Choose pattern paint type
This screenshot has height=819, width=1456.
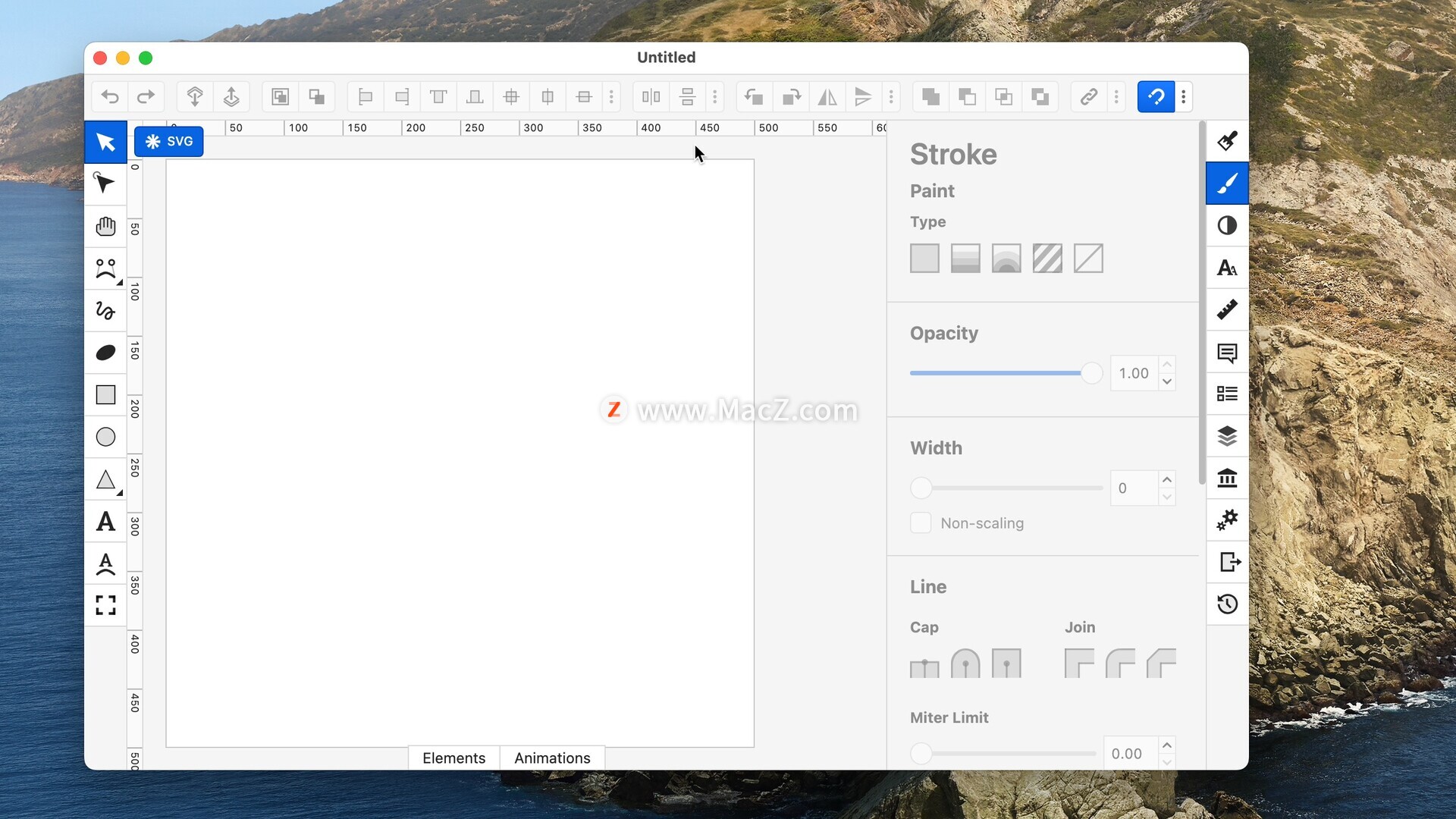click(1047, 259)
